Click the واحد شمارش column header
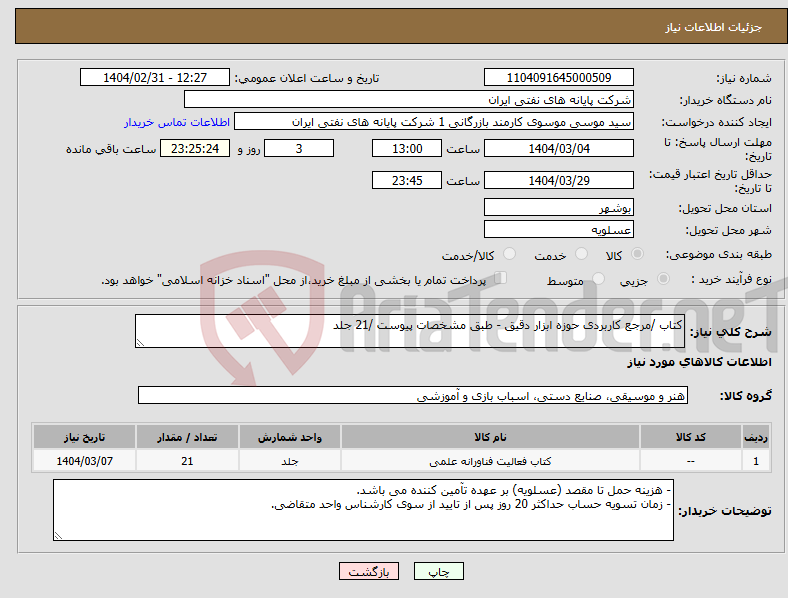Viewport: 788px width, 598px height. point(290,437)
